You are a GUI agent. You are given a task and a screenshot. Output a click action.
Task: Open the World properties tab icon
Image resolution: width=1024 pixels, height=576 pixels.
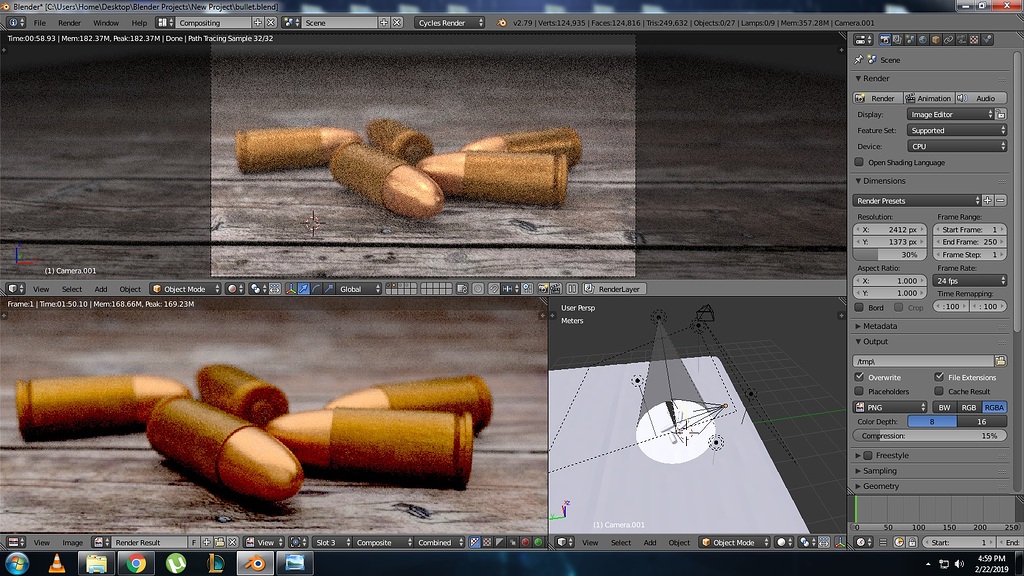(x=923, y=40)
